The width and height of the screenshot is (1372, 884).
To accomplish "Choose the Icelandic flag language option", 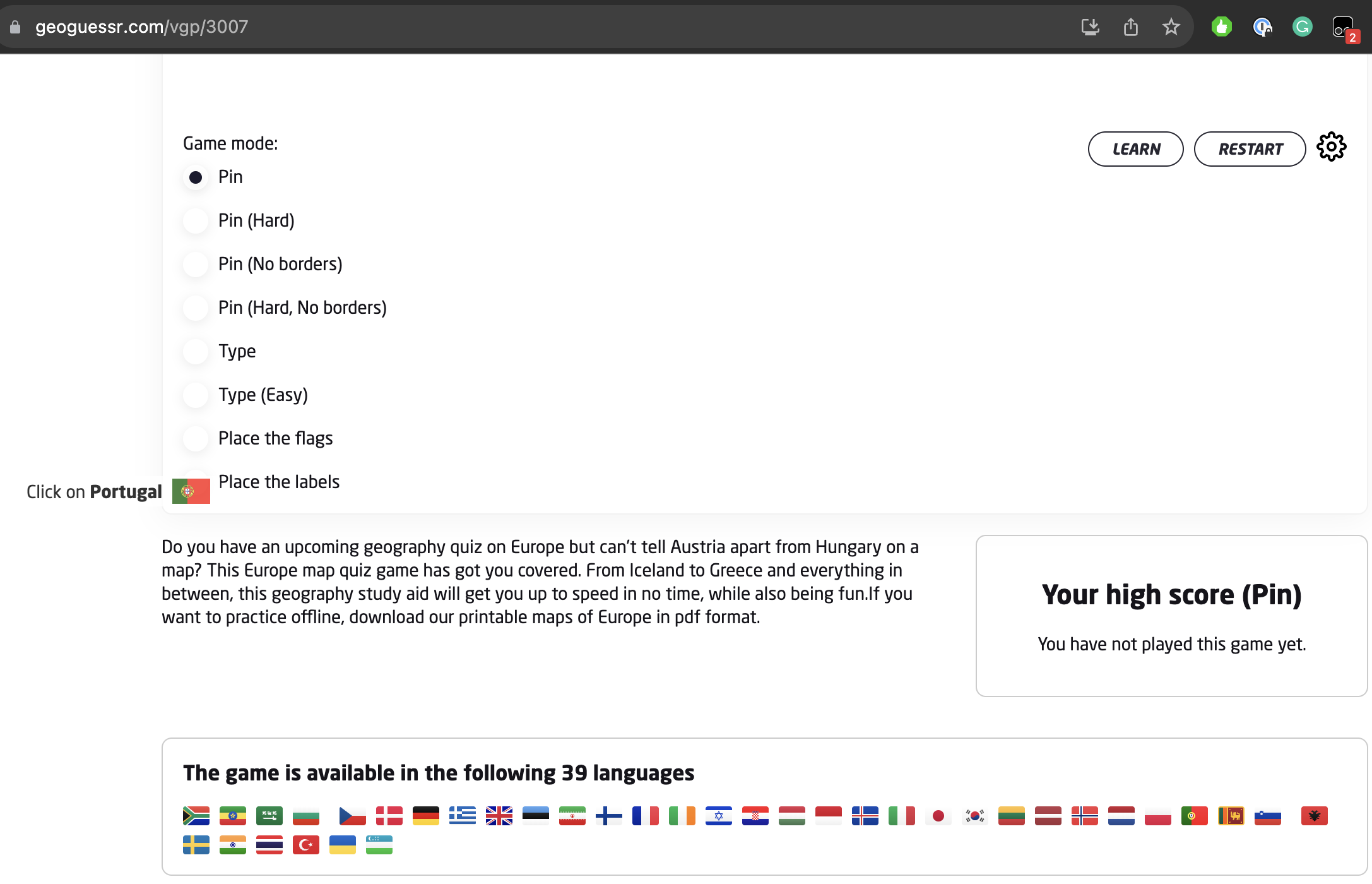I will 865,816.
